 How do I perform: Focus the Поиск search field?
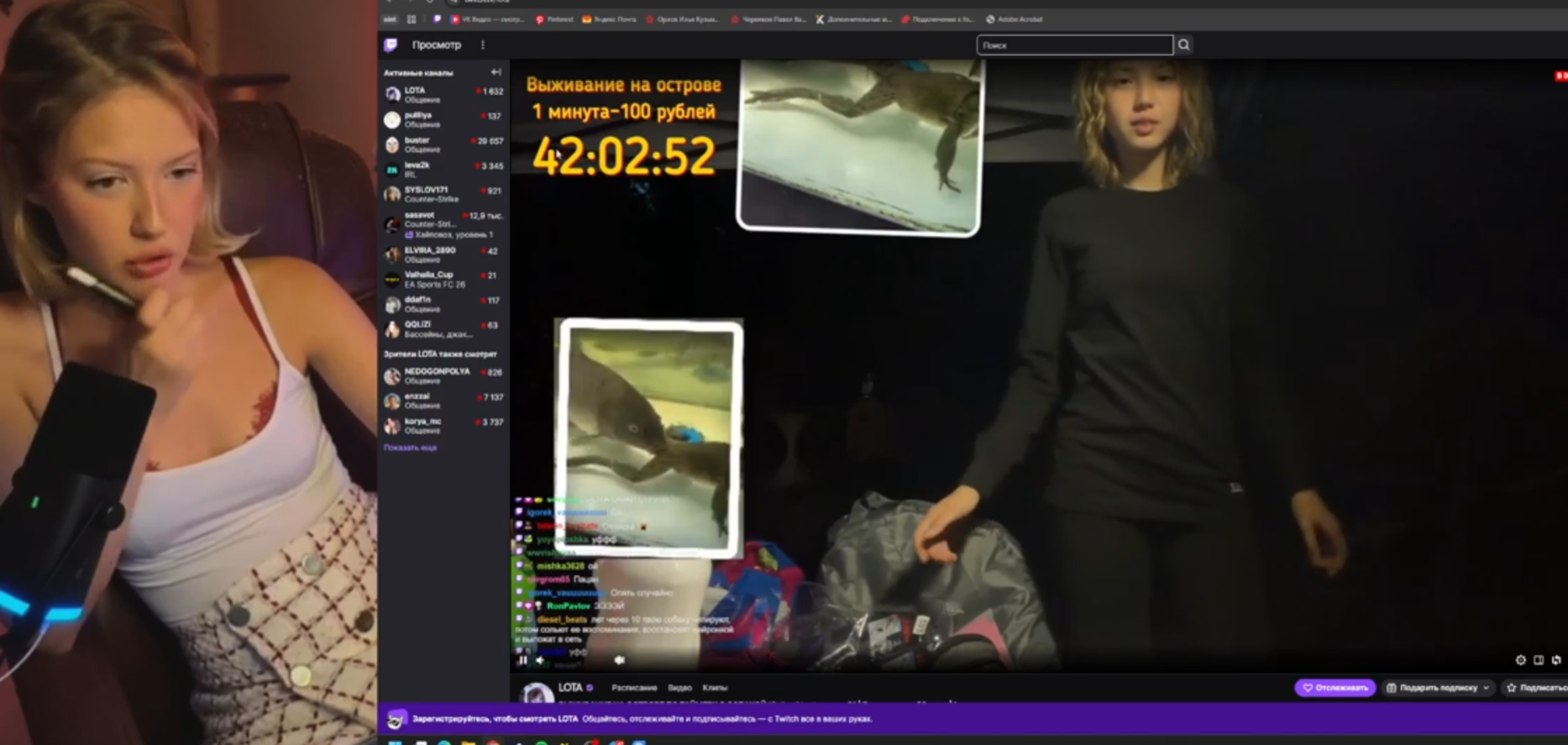tap(1074, 45)
